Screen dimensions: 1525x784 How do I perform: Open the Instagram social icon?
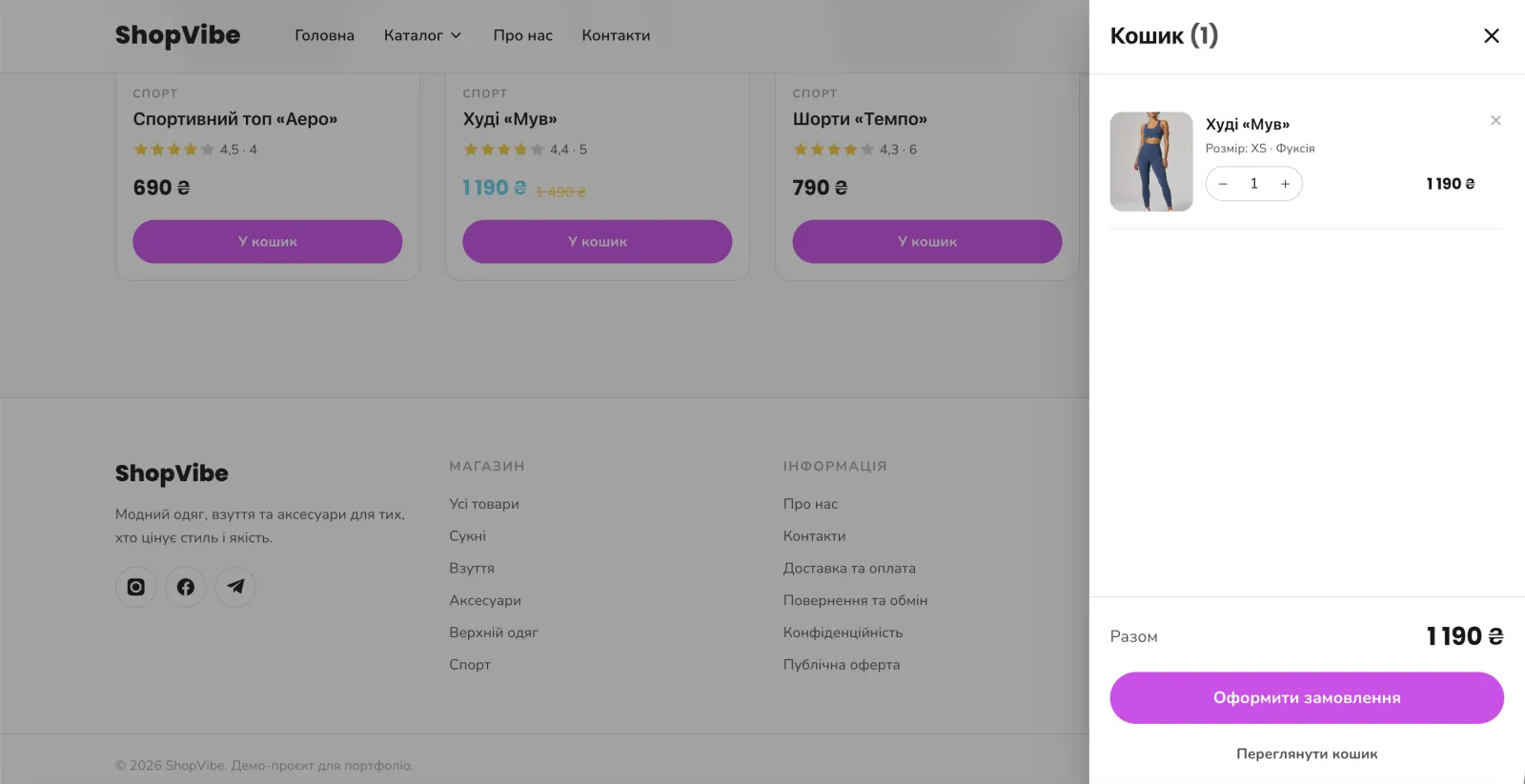[x=135, y=587]
